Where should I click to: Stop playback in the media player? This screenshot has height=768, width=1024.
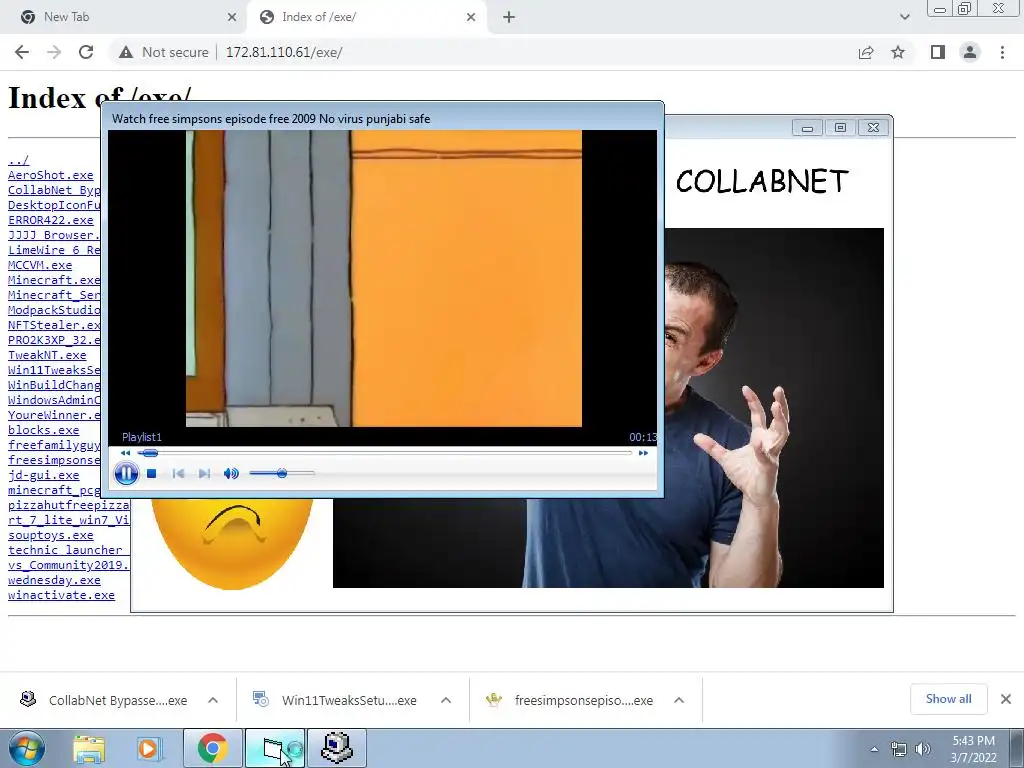pos(152,473)
